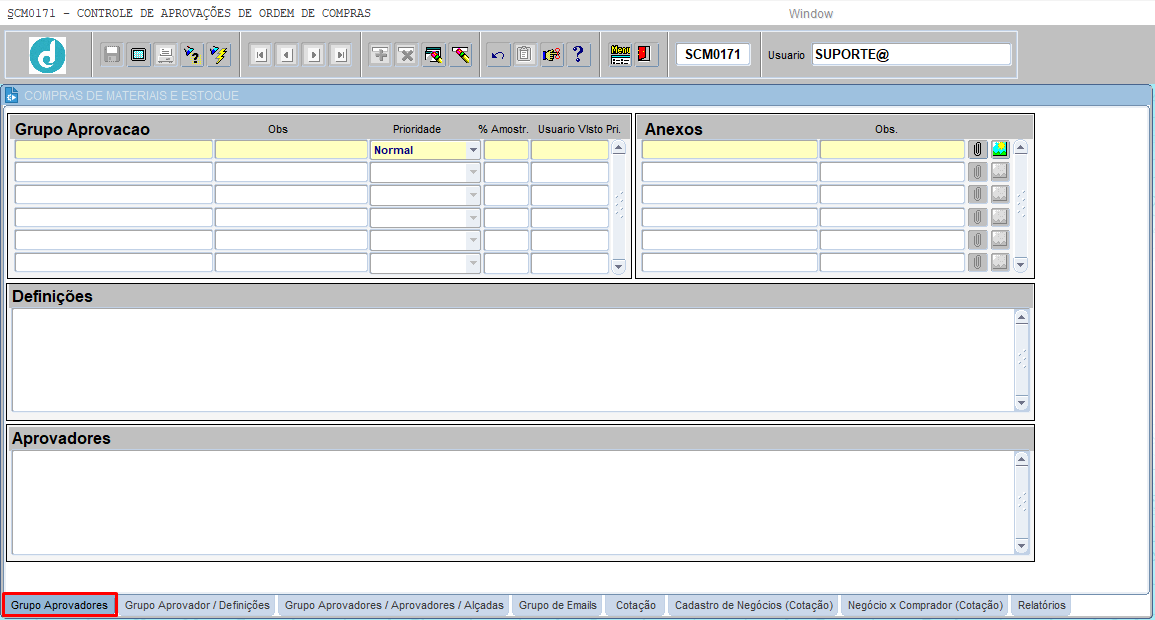Click the Enter Query flashlight-question icon
This screenshot has height=620, width=1155.
(192, 54)
